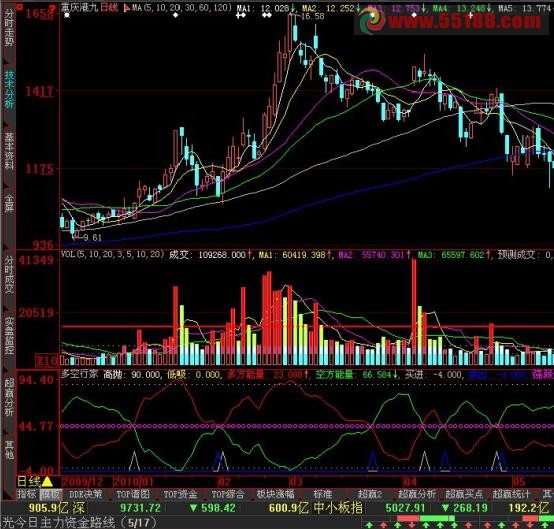The height and width of the screenshot is (529, 554).
Task: Click the small red icon in top-left corner
Action: pos(20,6)
